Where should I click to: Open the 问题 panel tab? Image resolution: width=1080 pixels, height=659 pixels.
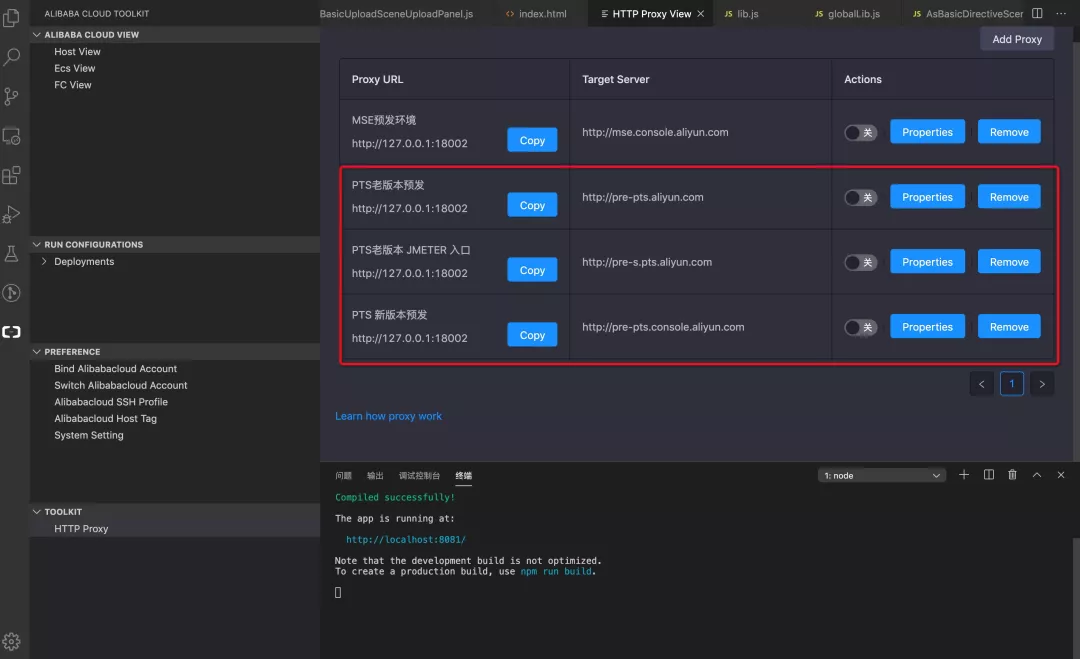click(x=343, y=476)
